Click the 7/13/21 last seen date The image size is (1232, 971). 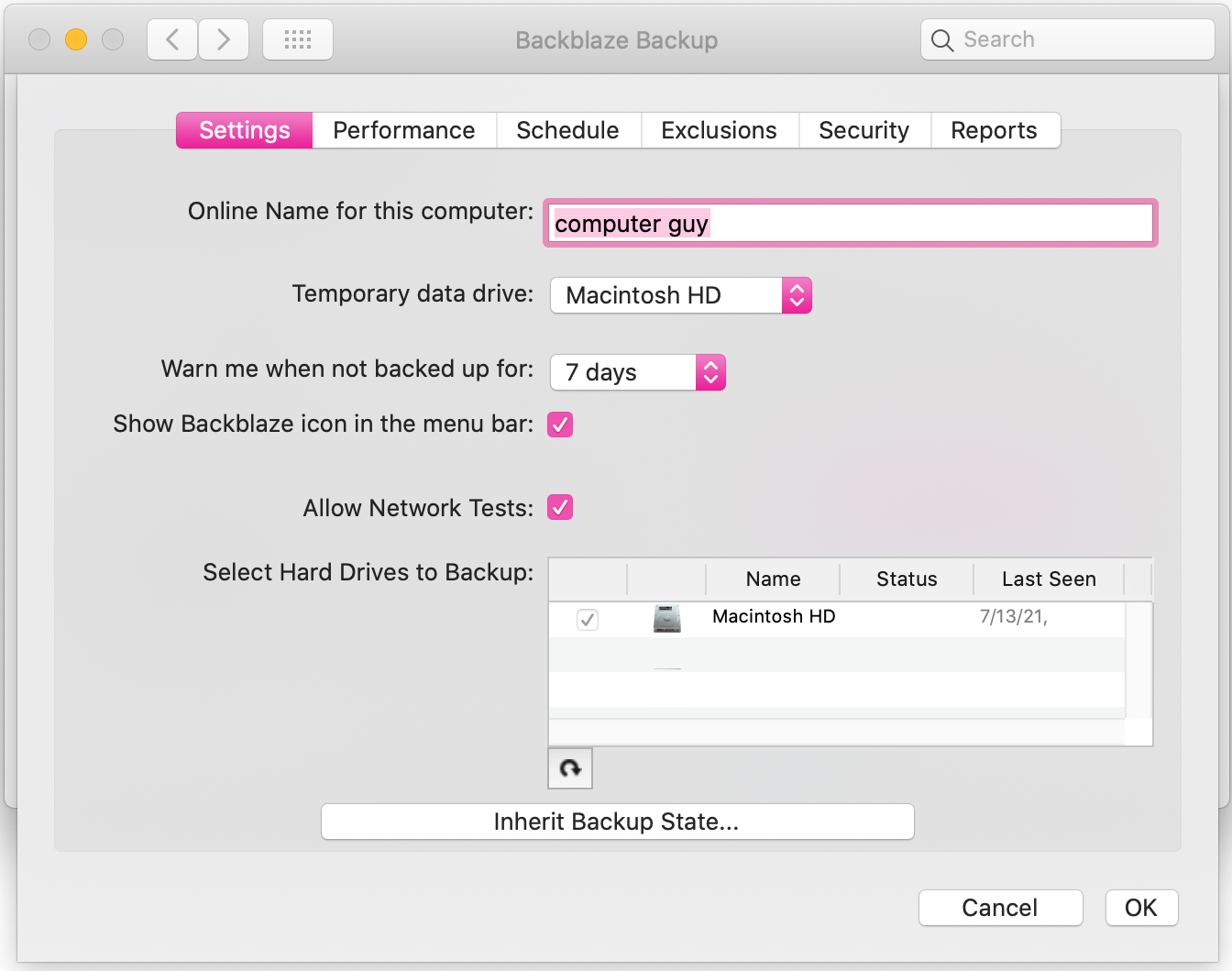coord(1013,616)
